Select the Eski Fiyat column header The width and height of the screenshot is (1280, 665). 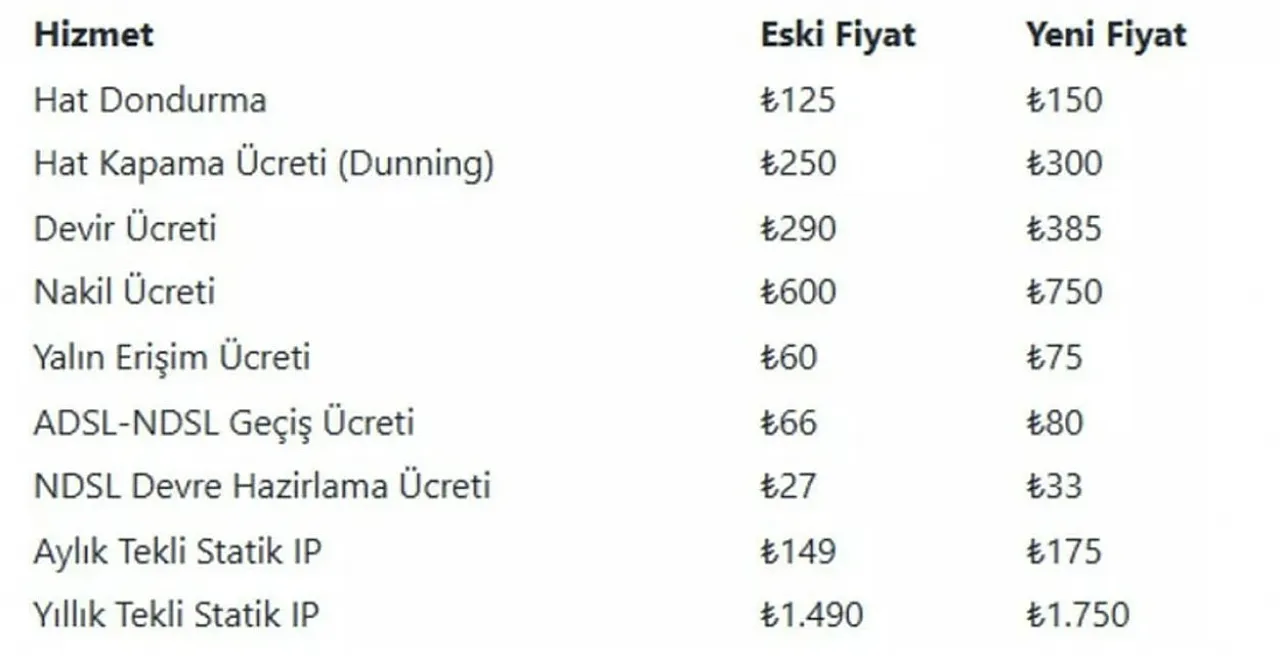point(838,35)
